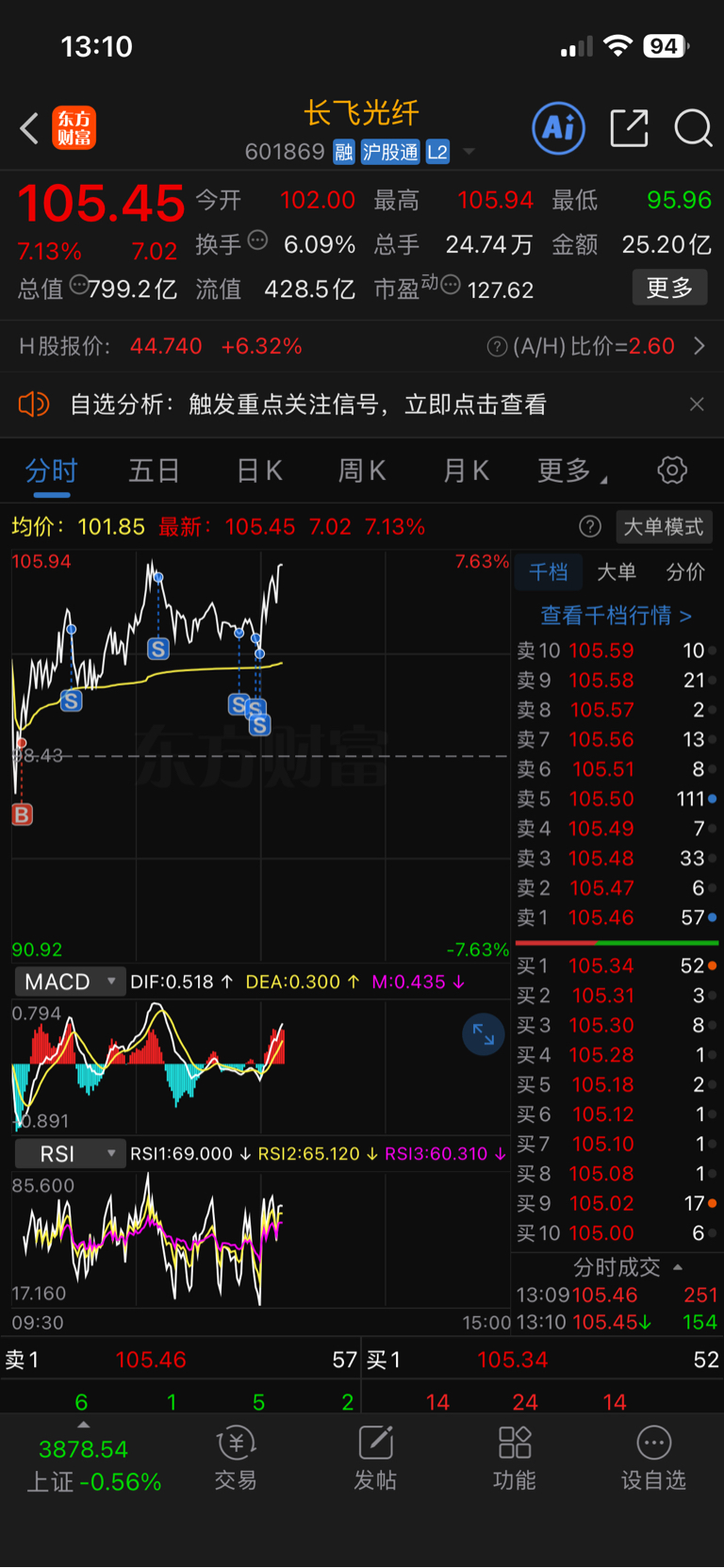
Task: Switch to 月K chart tab
Action: click(466, 470)
